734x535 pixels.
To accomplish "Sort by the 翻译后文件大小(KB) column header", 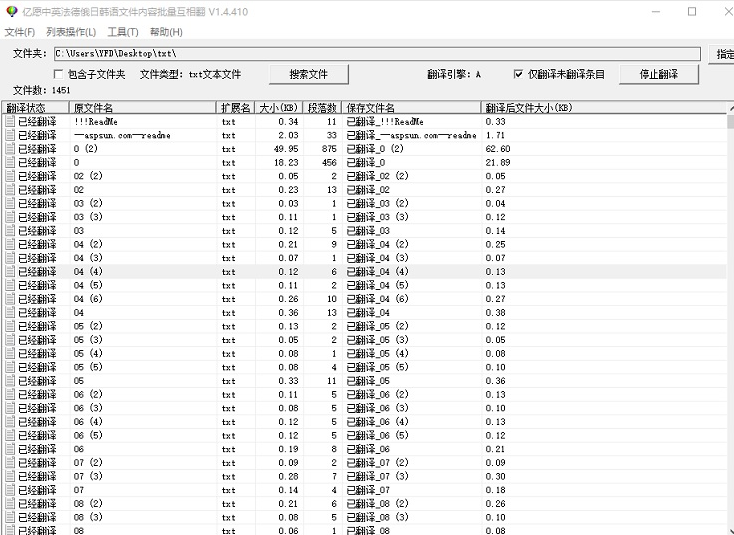I will (604, 108).
